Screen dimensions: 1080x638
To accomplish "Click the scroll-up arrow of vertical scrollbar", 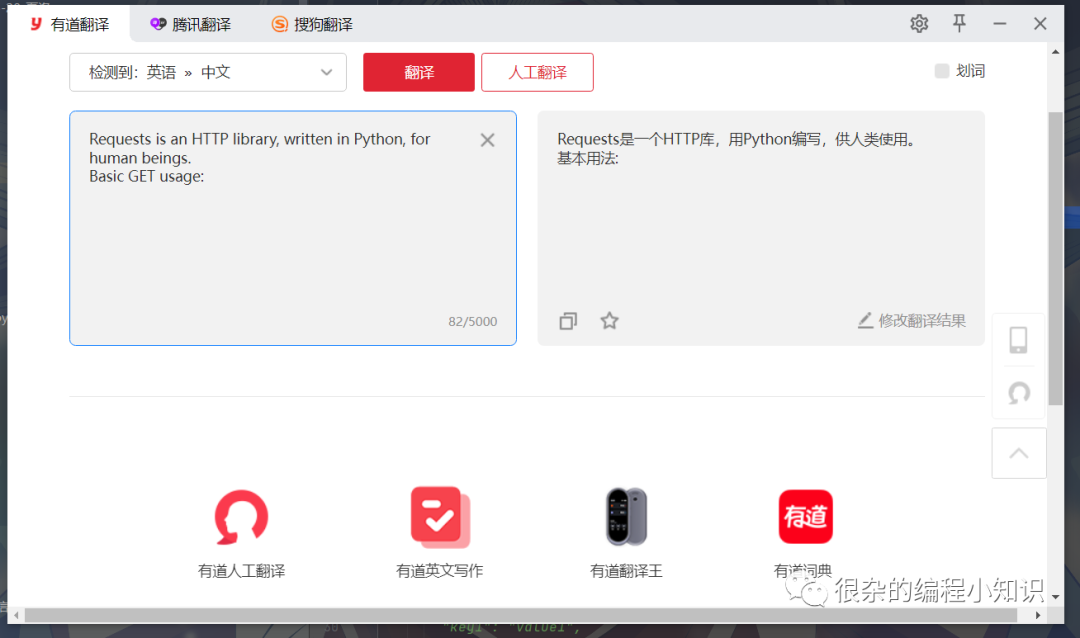I will 1055,52.
